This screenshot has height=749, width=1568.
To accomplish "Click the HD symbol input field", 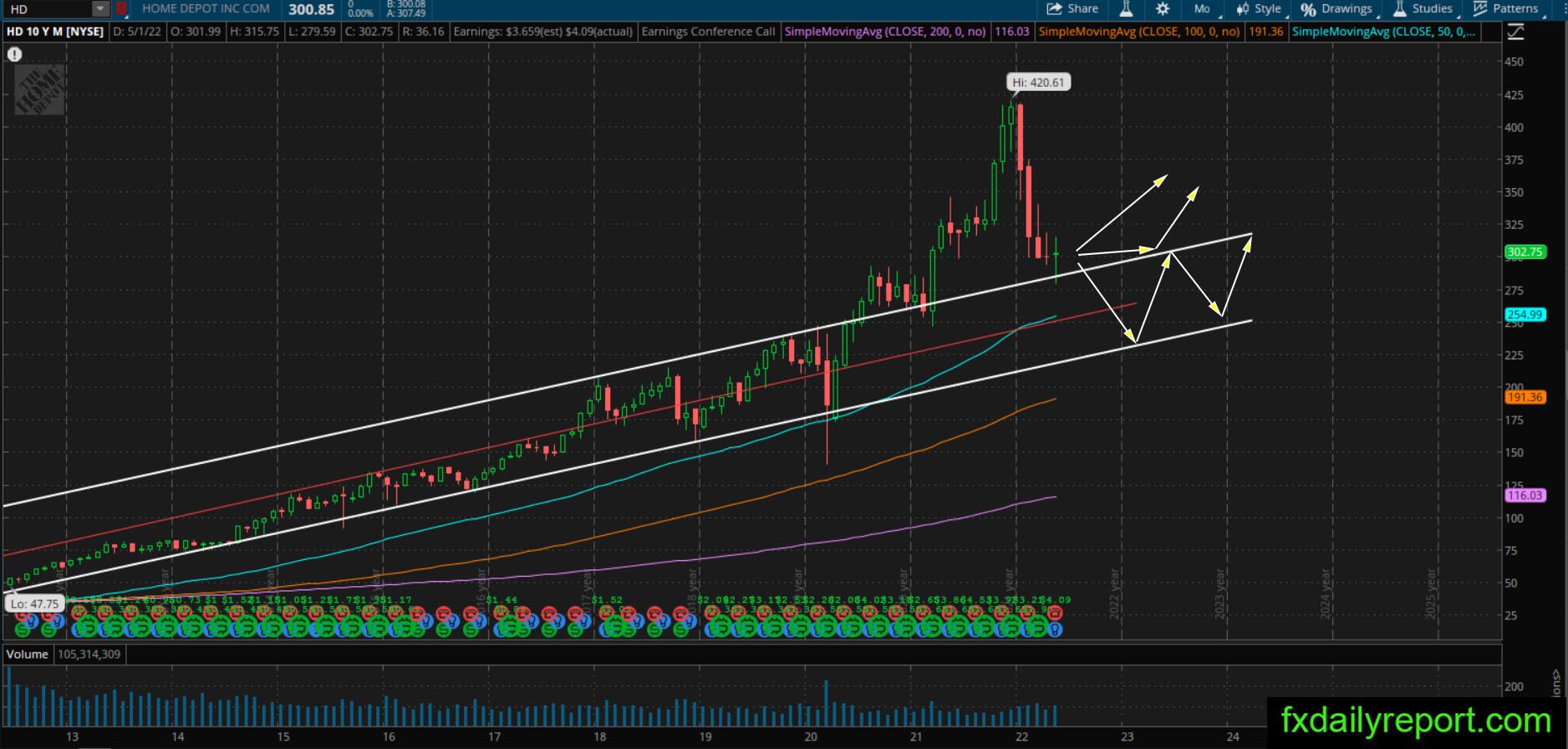I will [48, 9].
